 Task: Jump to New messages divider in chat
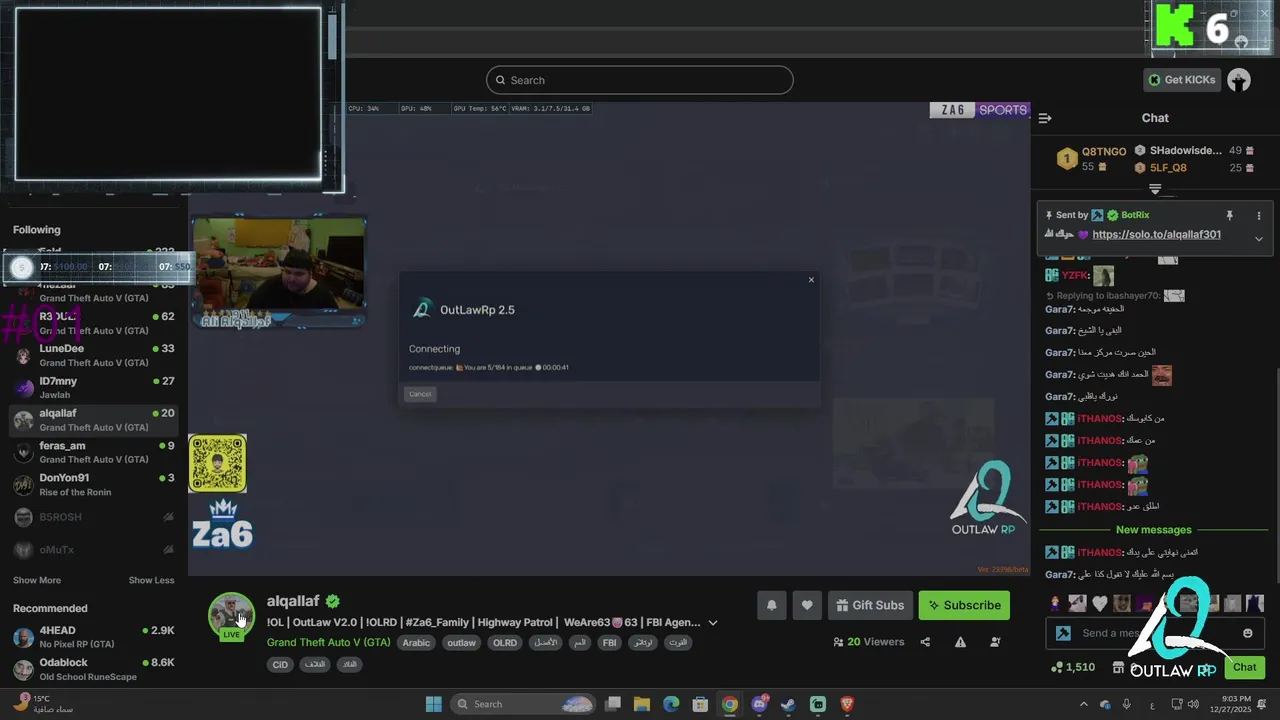point(1153,530)
